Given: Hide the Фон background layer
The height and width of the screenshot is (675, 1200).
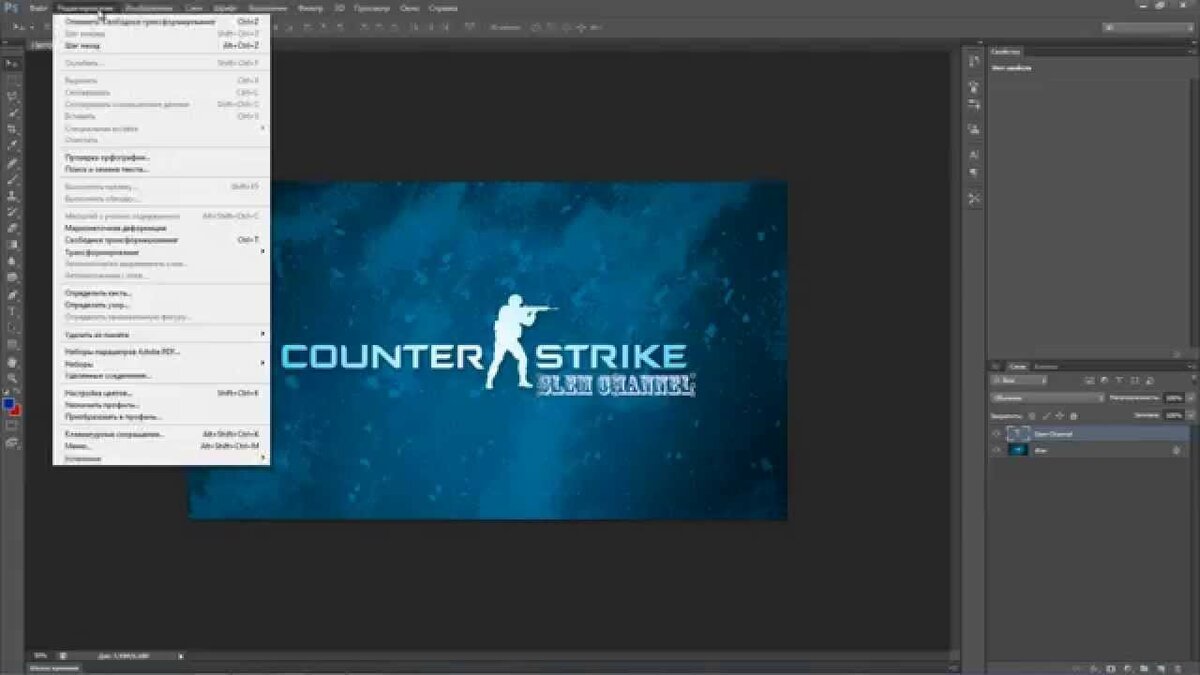Looking at the screenshot, I should click(996, 450).
